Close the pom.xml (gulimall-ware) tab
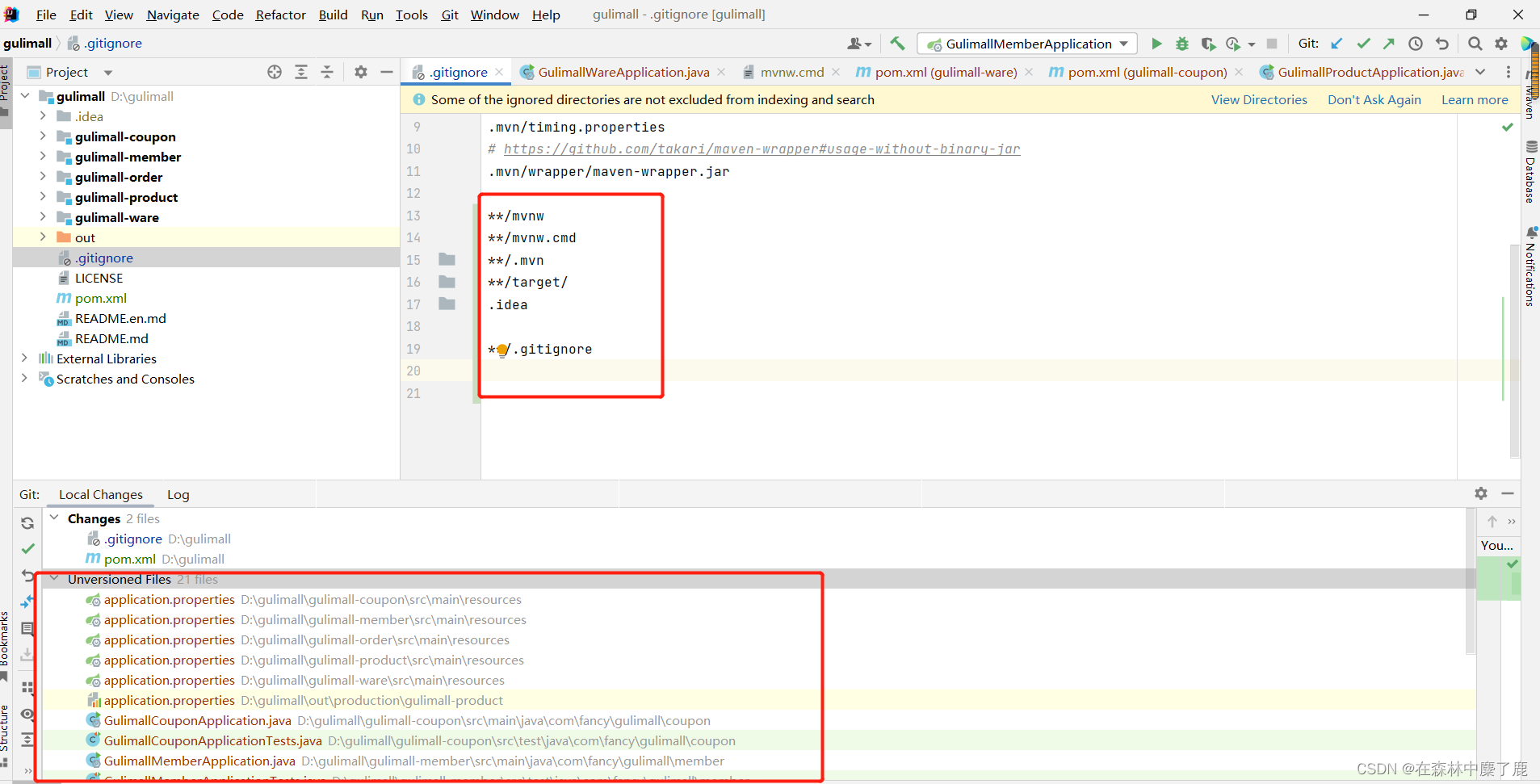 [x=1029, y=72]
